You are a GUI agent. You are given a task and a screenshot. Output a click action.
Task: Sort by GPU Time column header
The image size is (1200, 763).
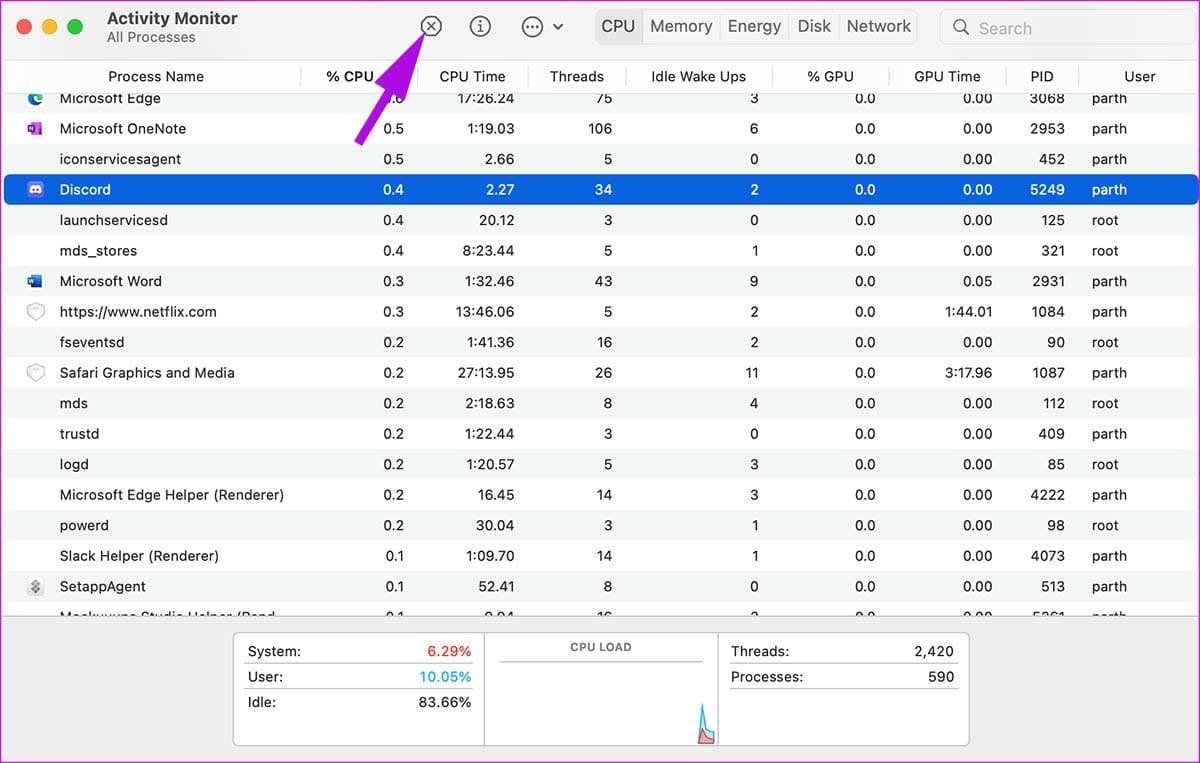(947, 76)
